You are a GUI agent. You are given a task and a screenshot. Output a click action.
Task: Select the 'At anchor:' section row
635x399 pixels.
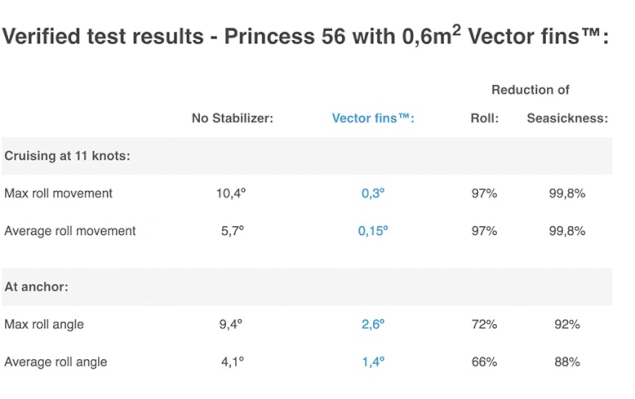tap(307, 287)
